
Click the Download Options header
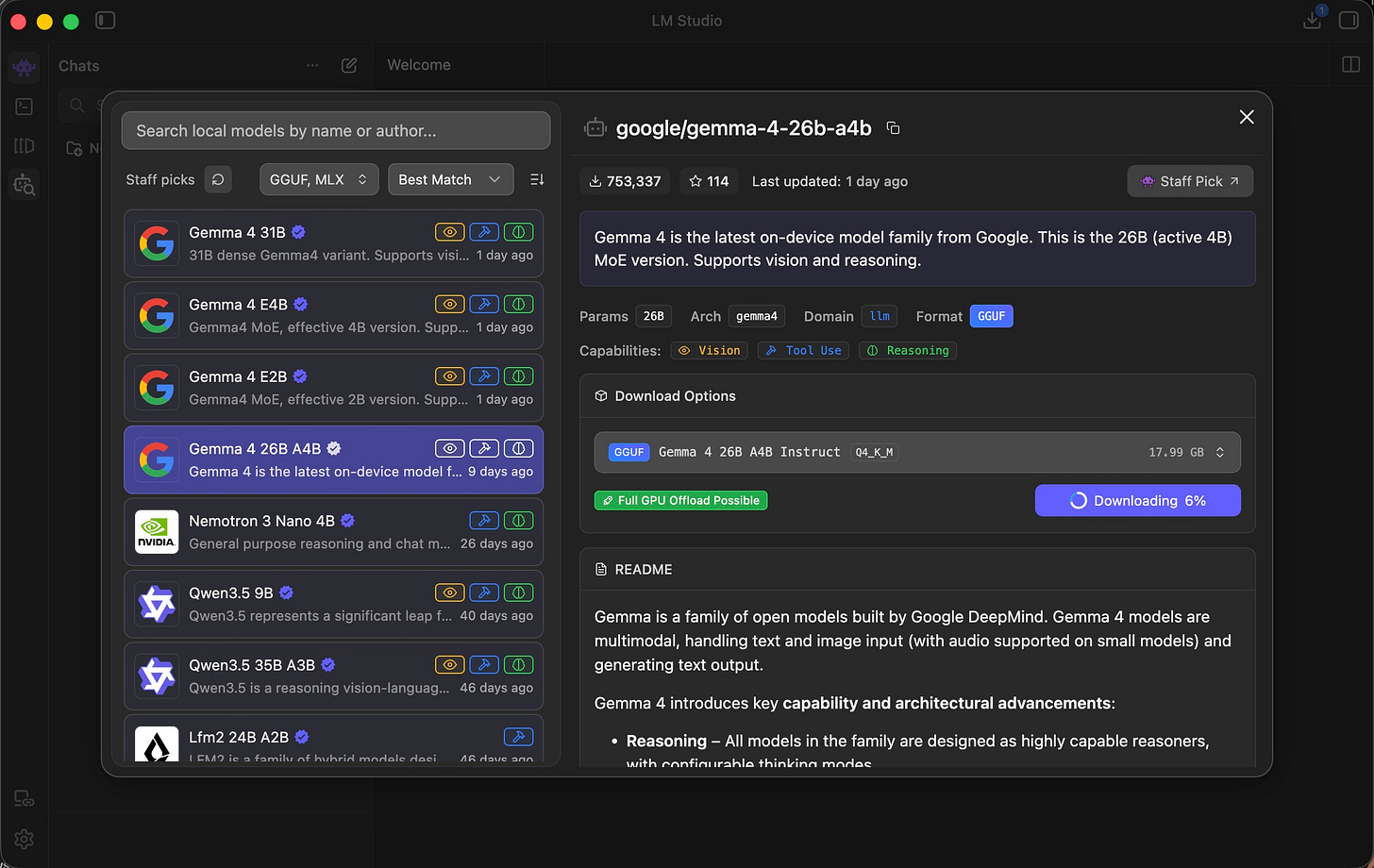[x=917, y=396]
